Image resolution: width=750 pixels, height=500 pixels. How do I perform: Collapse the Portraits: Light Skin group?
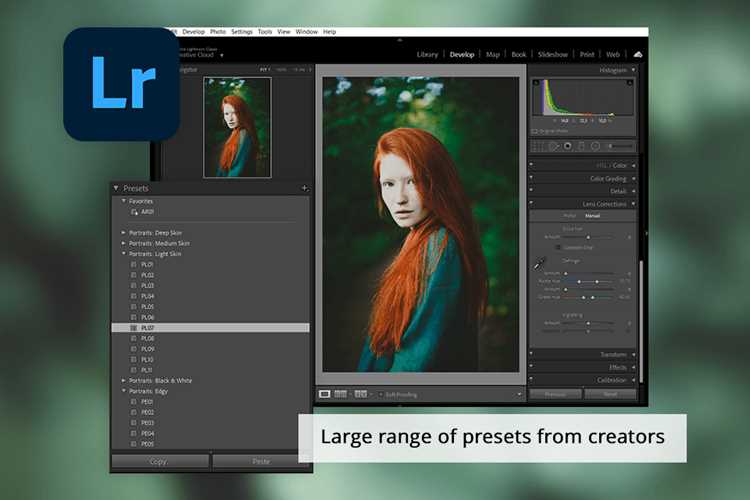tap(123, 254)
